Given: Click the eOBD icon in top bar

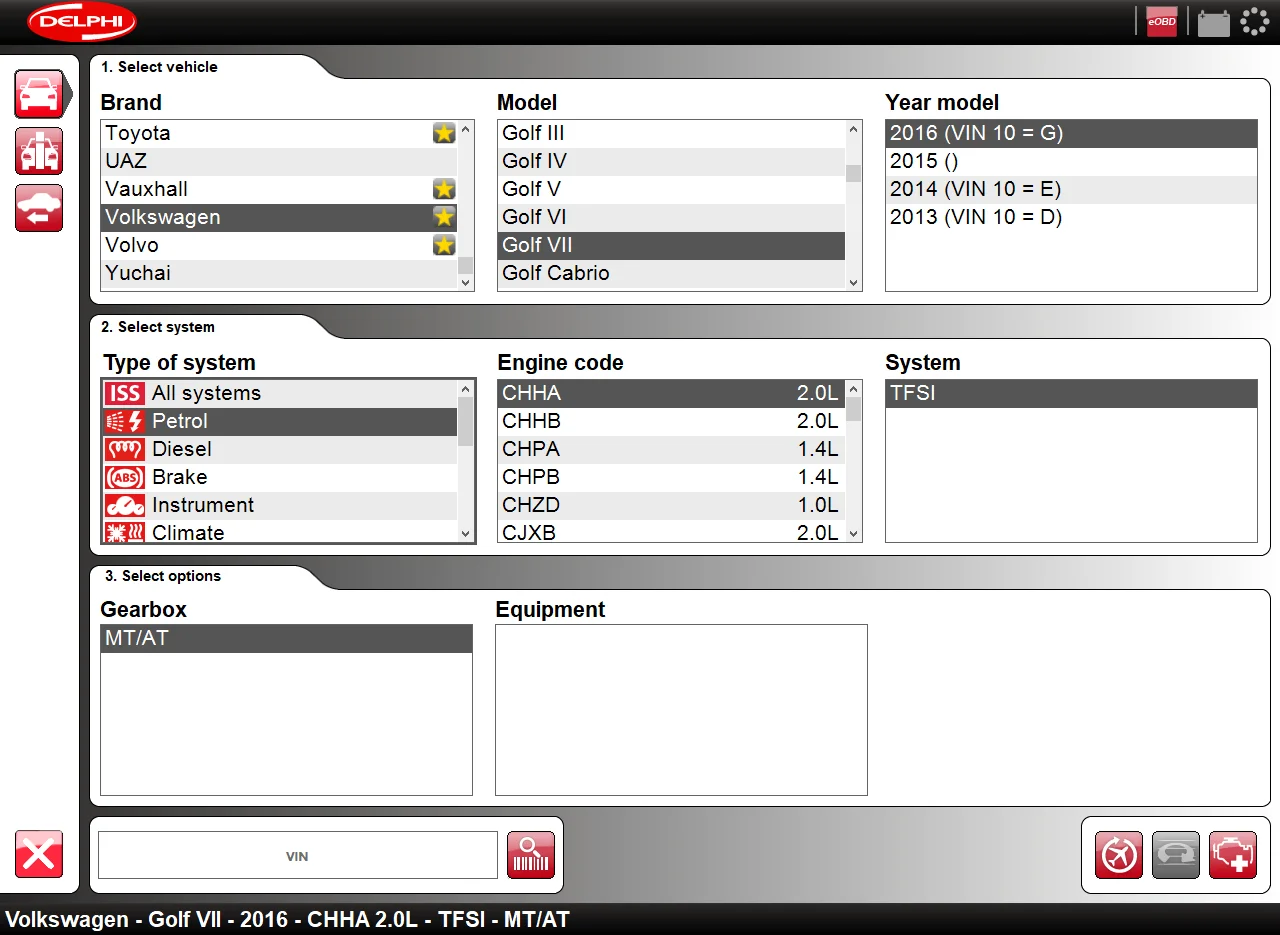Looking at the screenshot, I should point(1162,22).
